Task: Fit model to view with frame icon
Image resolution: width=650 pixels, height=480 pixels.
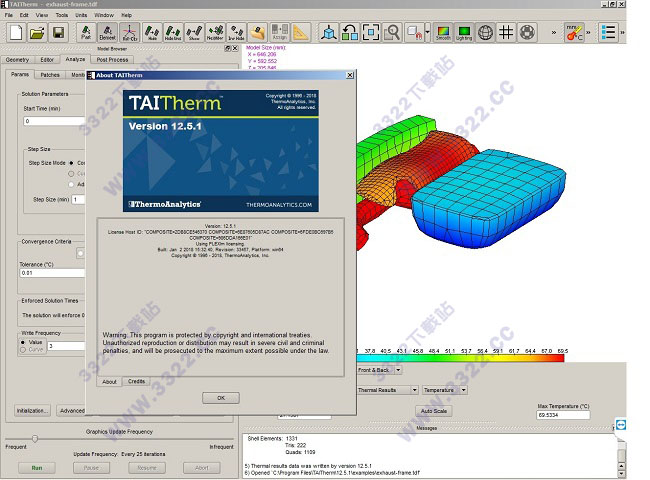Action: tap(371, 32)
